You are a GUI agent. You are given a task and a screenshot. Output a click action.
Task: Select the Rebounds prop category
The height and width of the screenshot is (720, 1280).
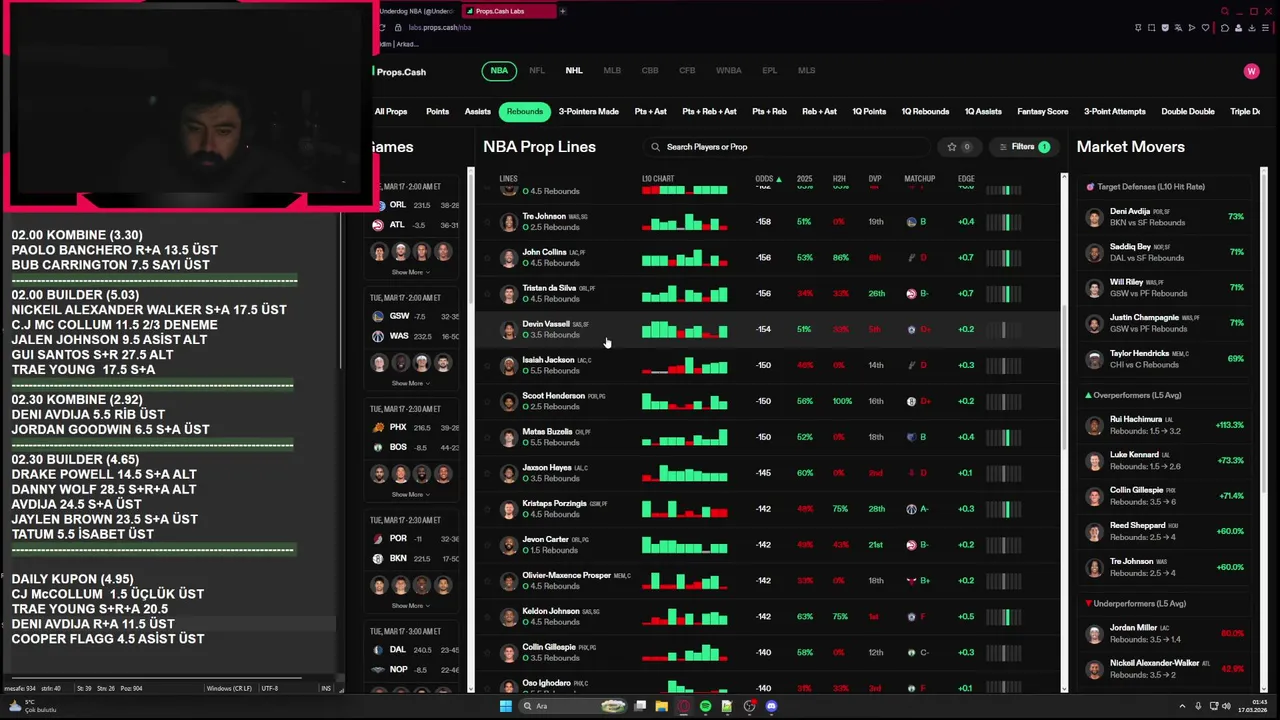click(524, 112)
